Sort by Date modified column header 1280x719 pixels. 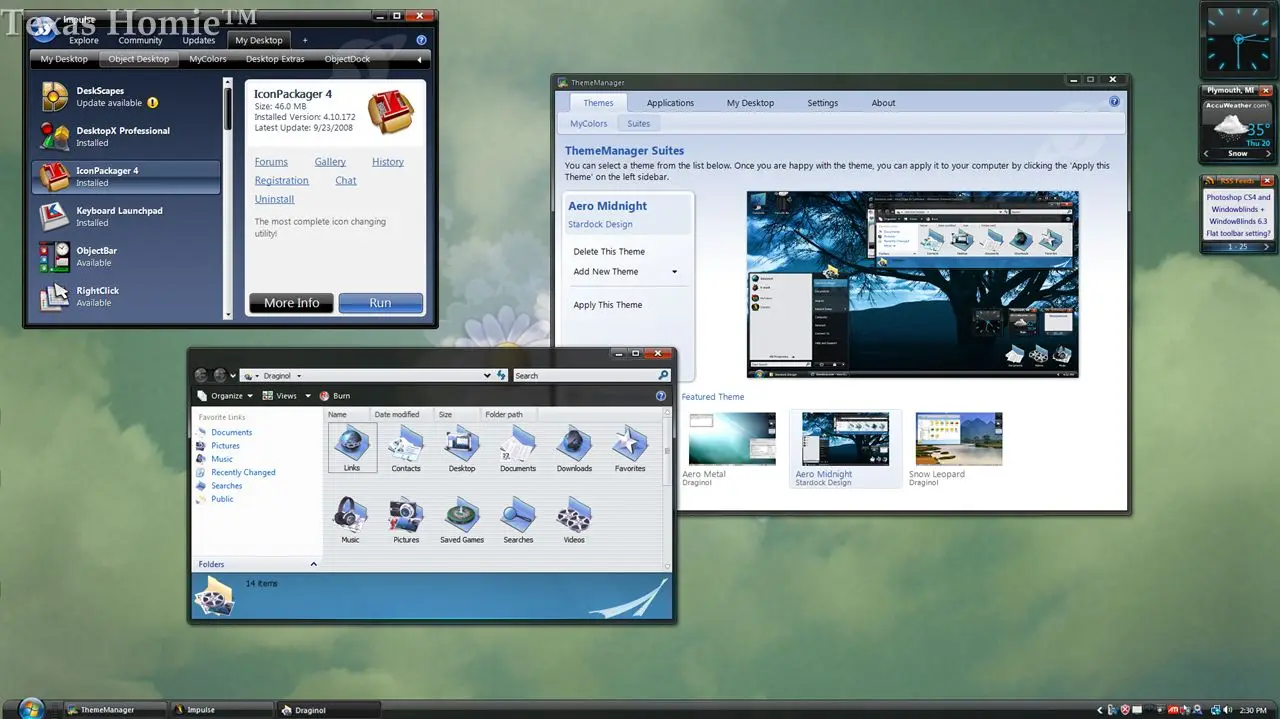[400, 414]
